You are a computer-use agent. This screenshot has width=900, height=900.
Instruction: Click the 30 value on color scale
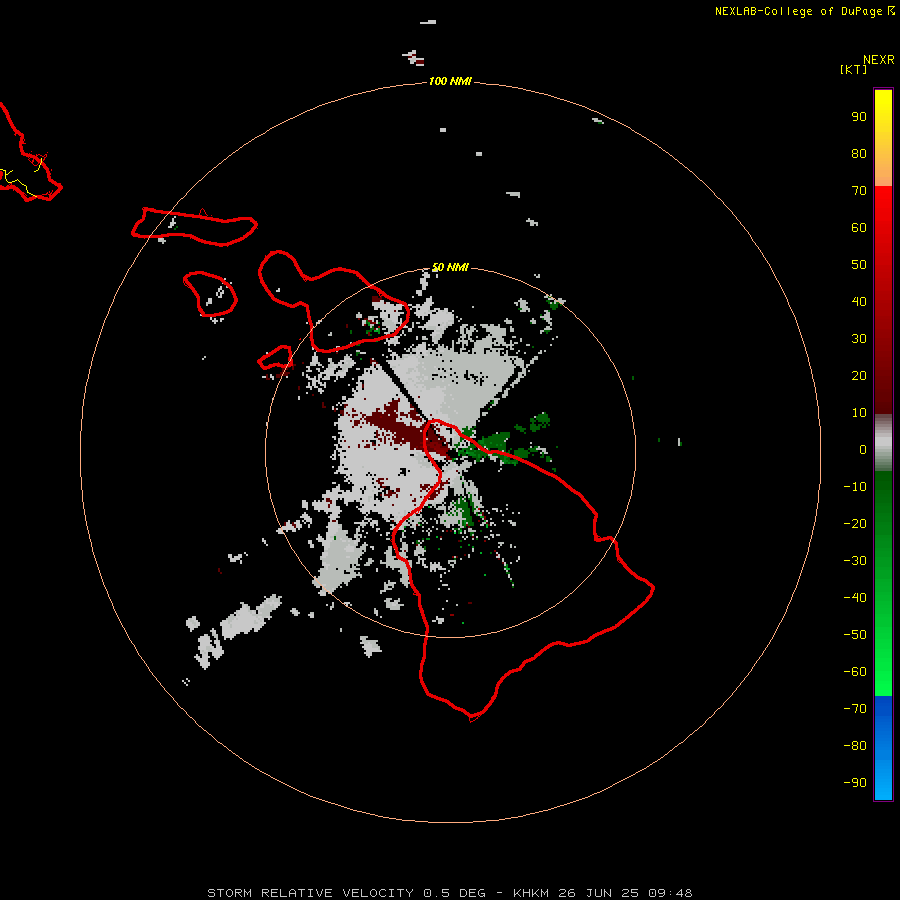859,339
